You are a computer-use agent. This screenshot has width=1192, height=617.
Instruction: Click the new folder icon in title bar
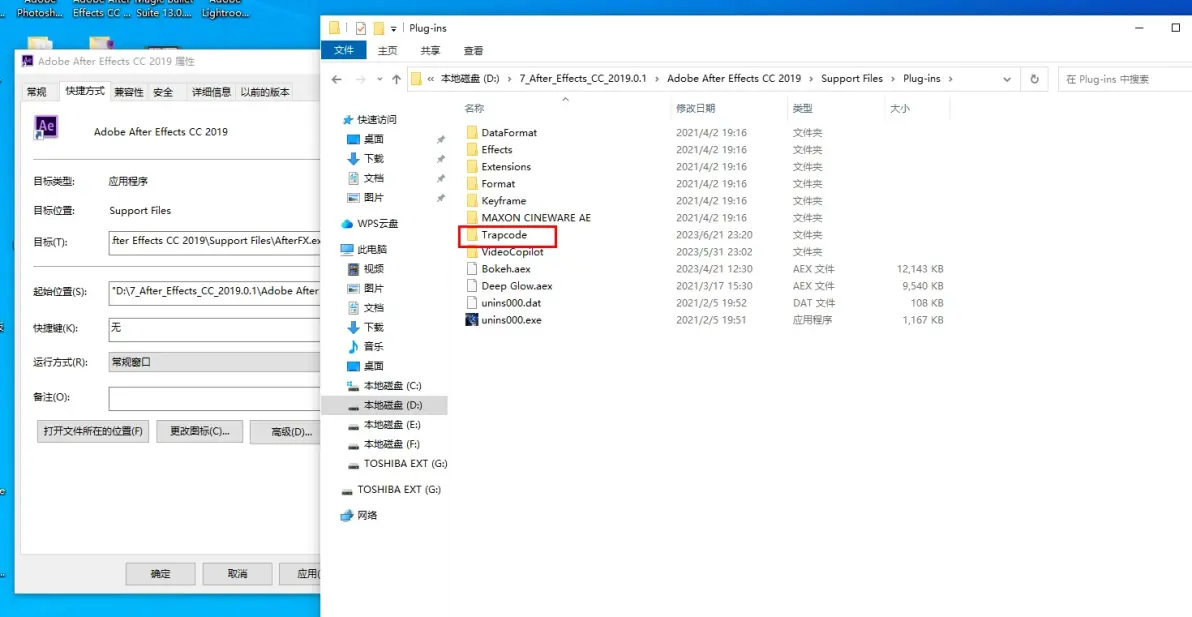379,28
